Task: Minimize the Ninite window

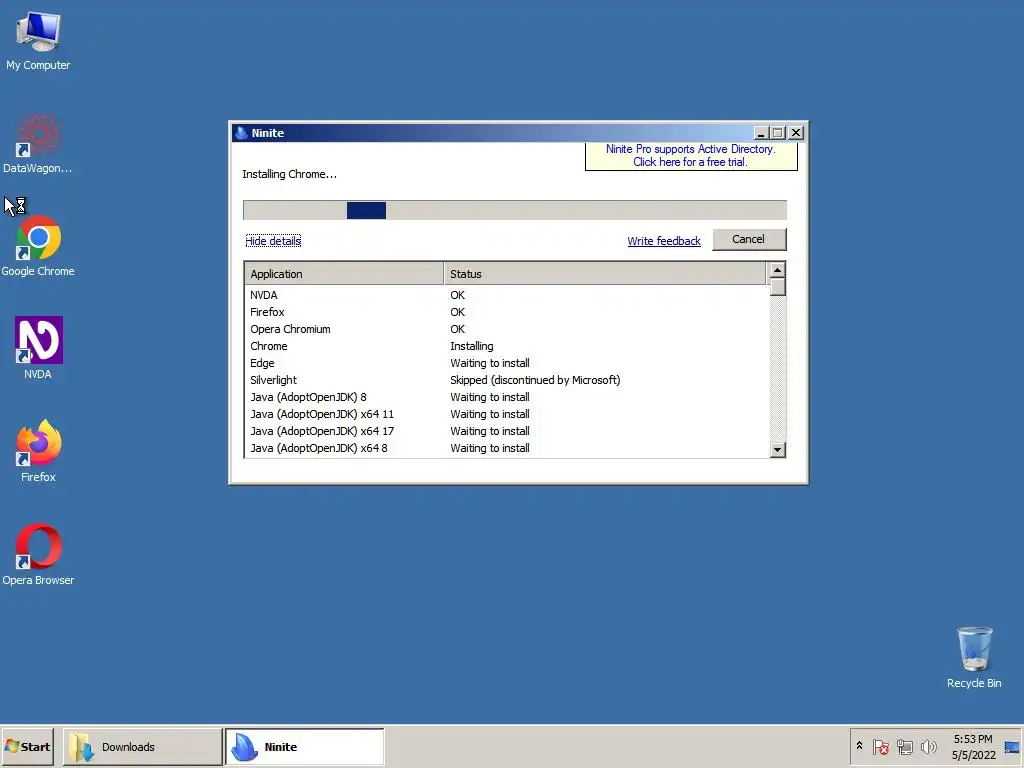Action: (761, 133)
